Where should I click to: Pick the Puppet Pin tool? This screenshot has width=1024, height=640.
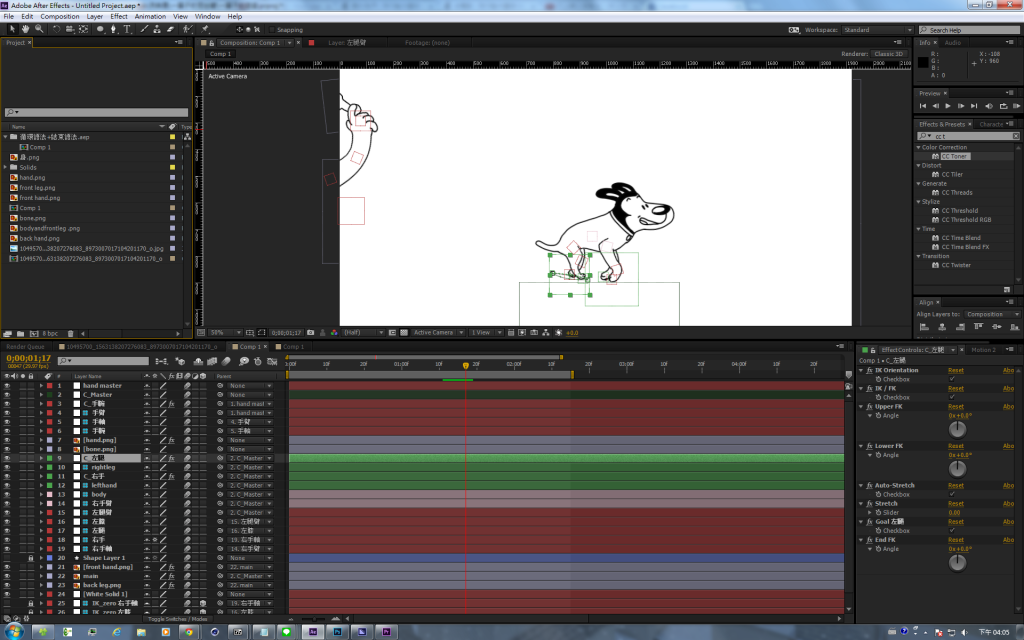click(204, 29)
